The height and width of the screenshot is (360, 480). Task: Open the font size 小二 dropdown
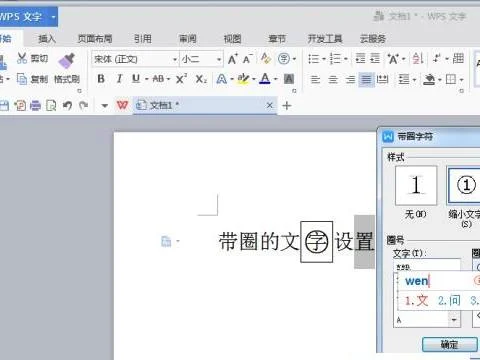point(219,60)
